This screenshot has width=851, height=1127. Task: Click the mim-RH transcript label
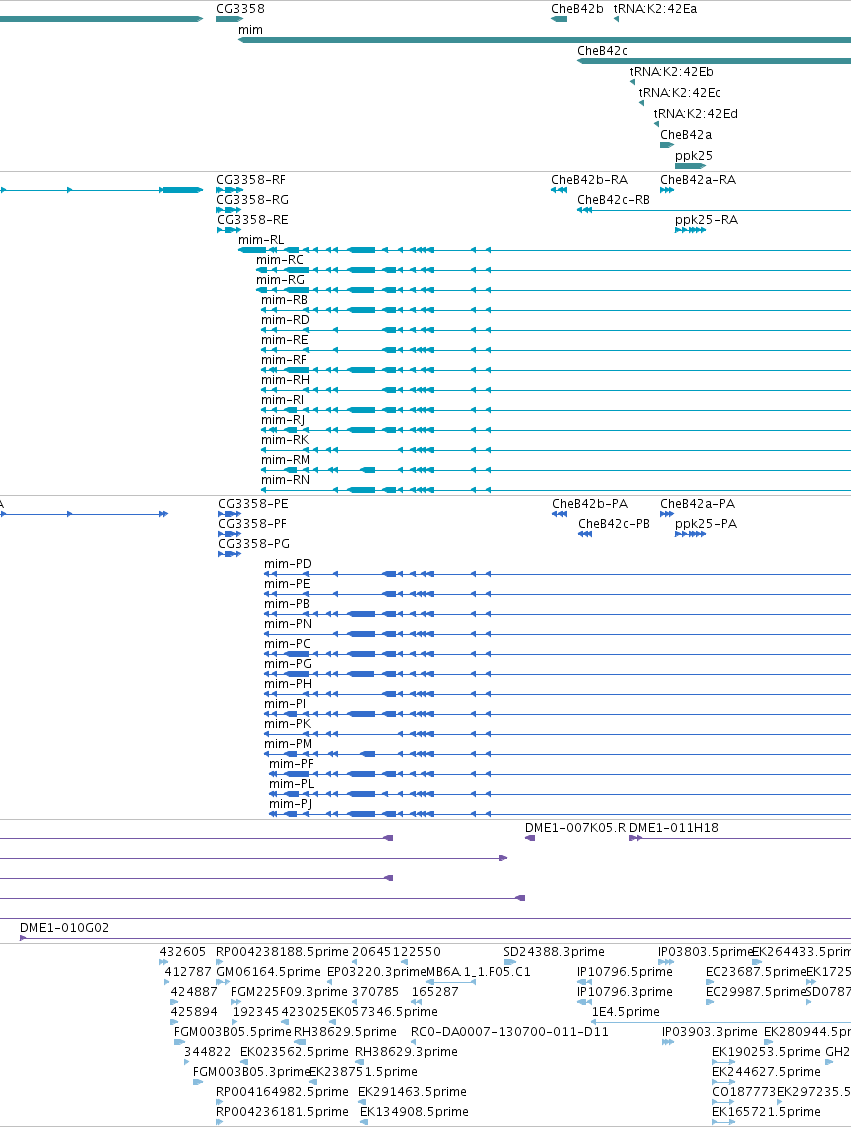pos(285,380)
